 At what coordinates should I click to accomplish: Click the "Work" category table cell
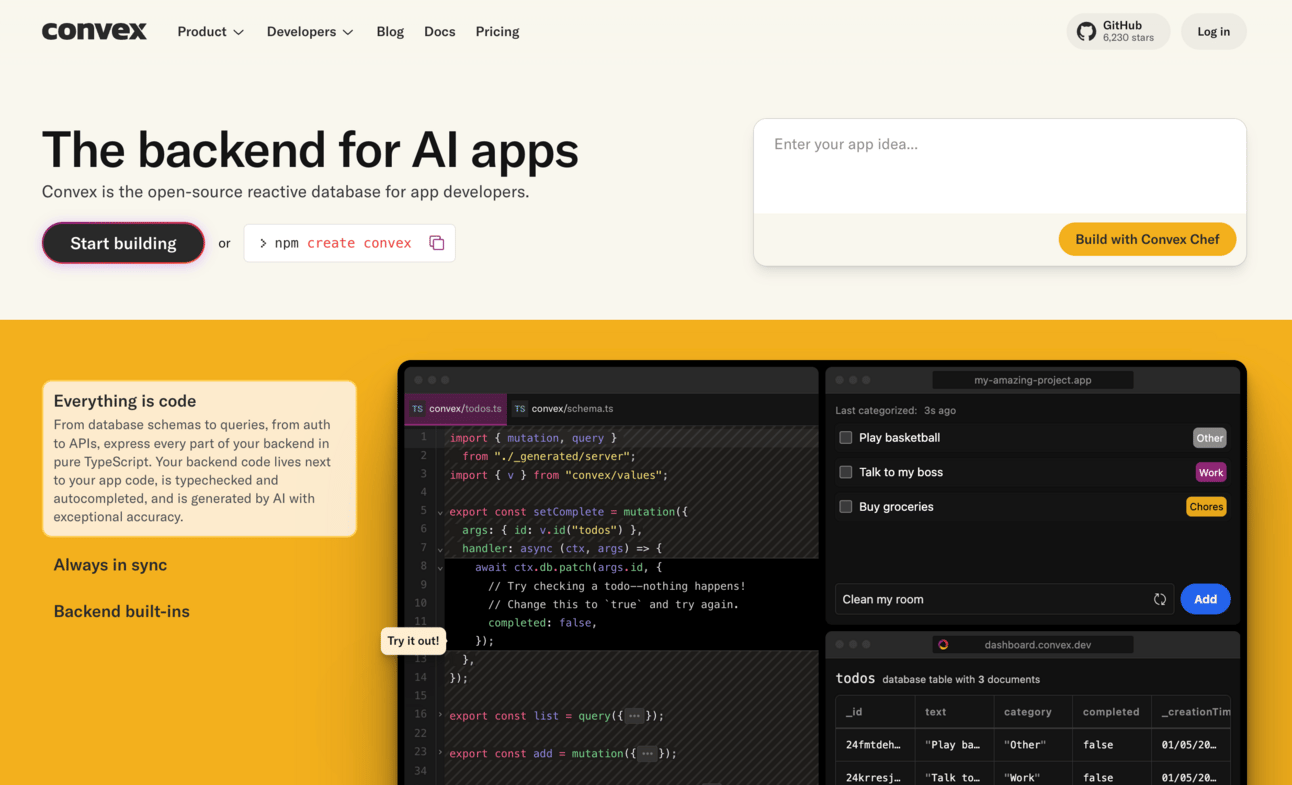(1033, 777)
